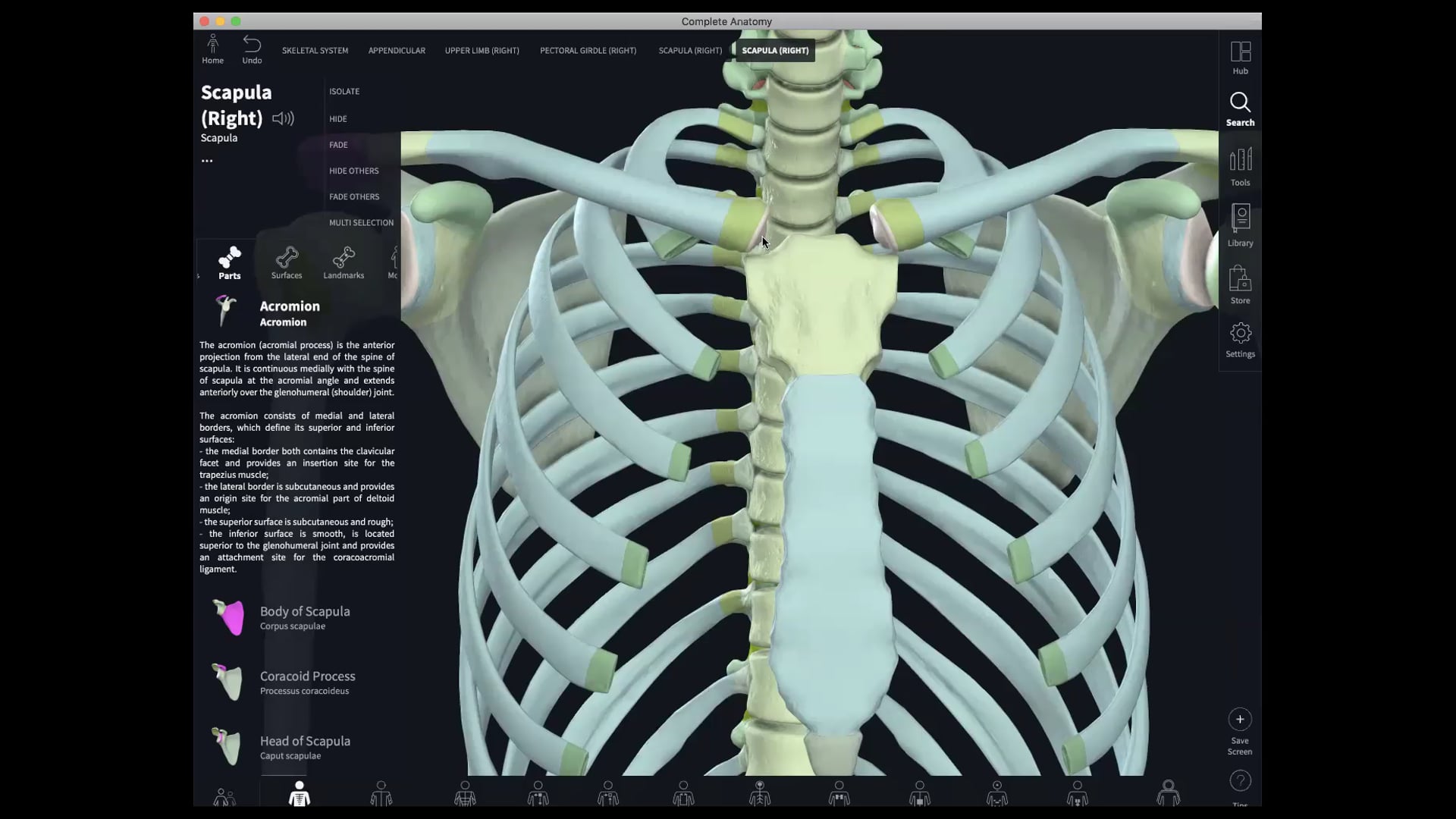Play the Scapula pronunciation audio
This screenshot has width=1456, height=819.
tap(283, 118)
